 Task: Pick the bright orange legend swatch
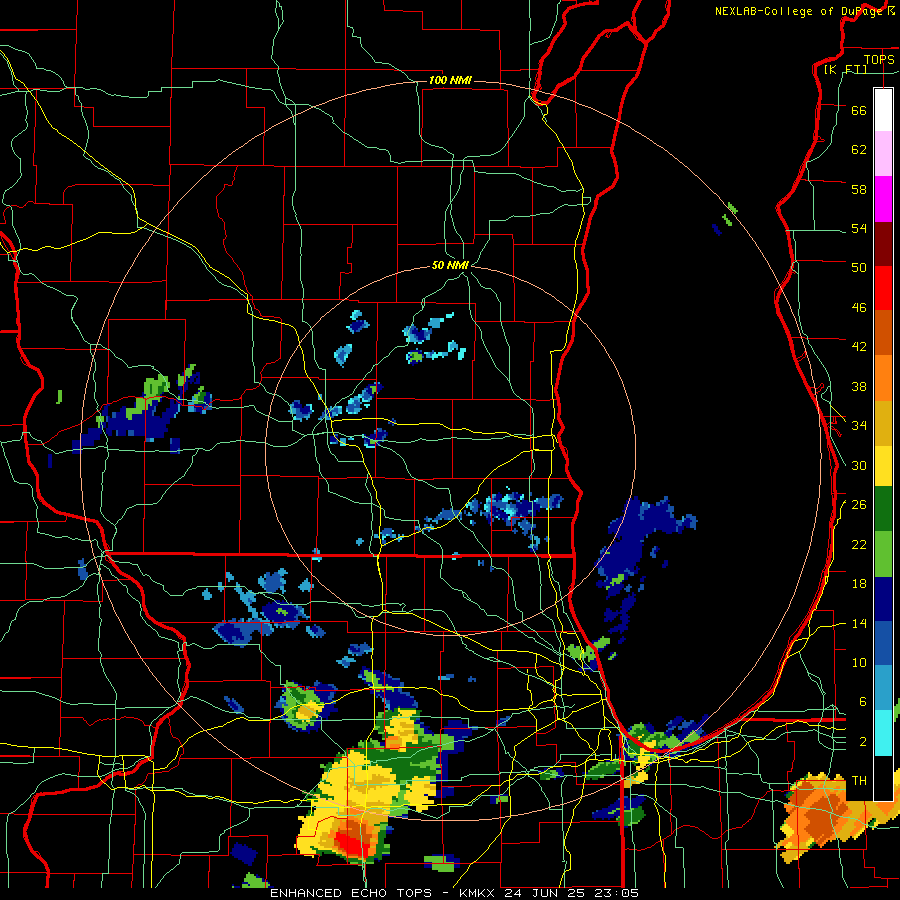coord(883,378)
